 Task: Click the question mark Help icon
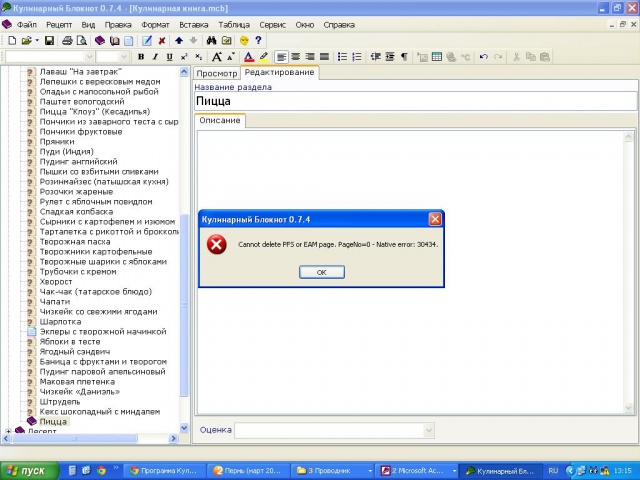(x=258, y=40)
